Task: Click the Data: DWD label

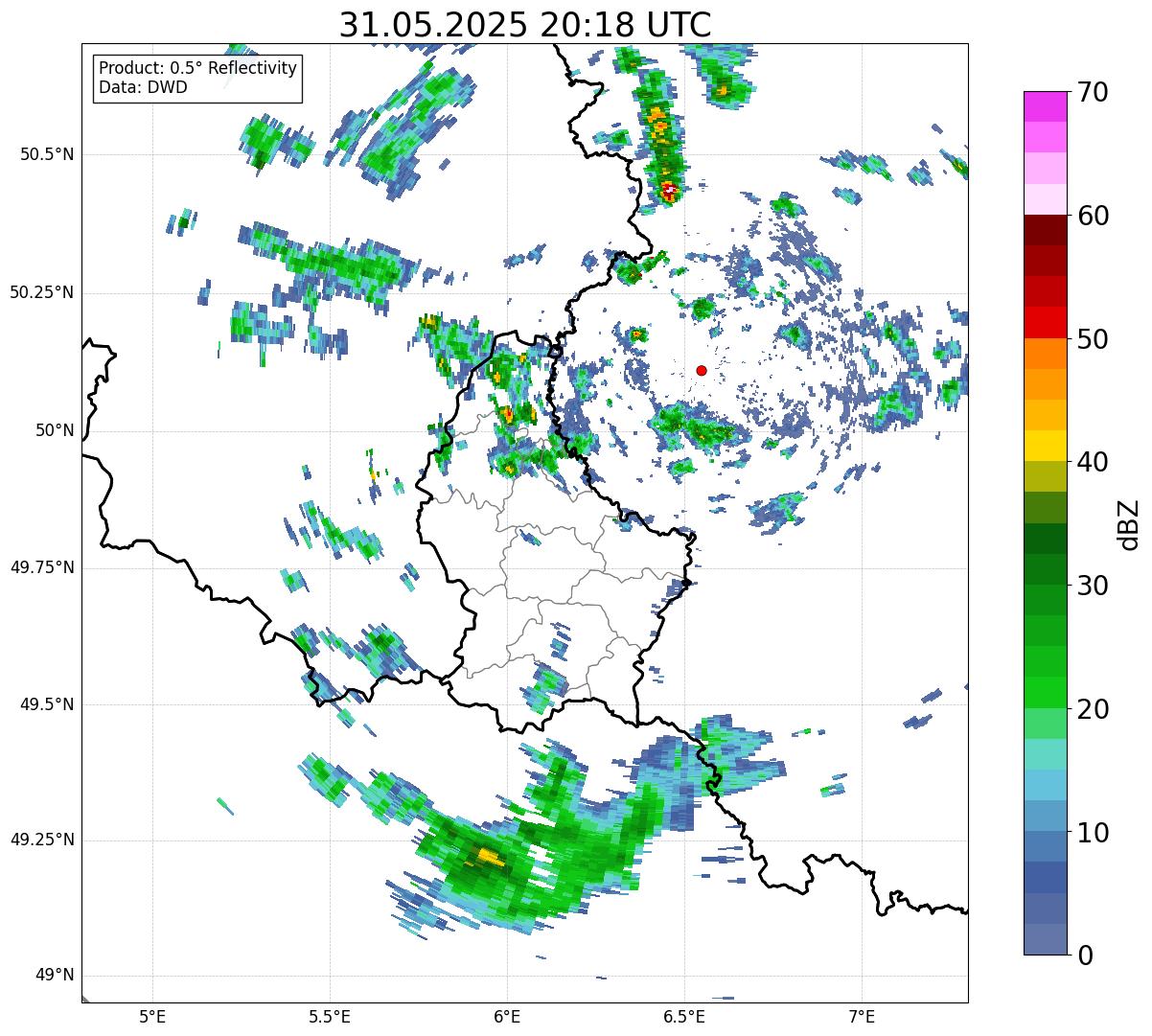Action: [143, 87]
